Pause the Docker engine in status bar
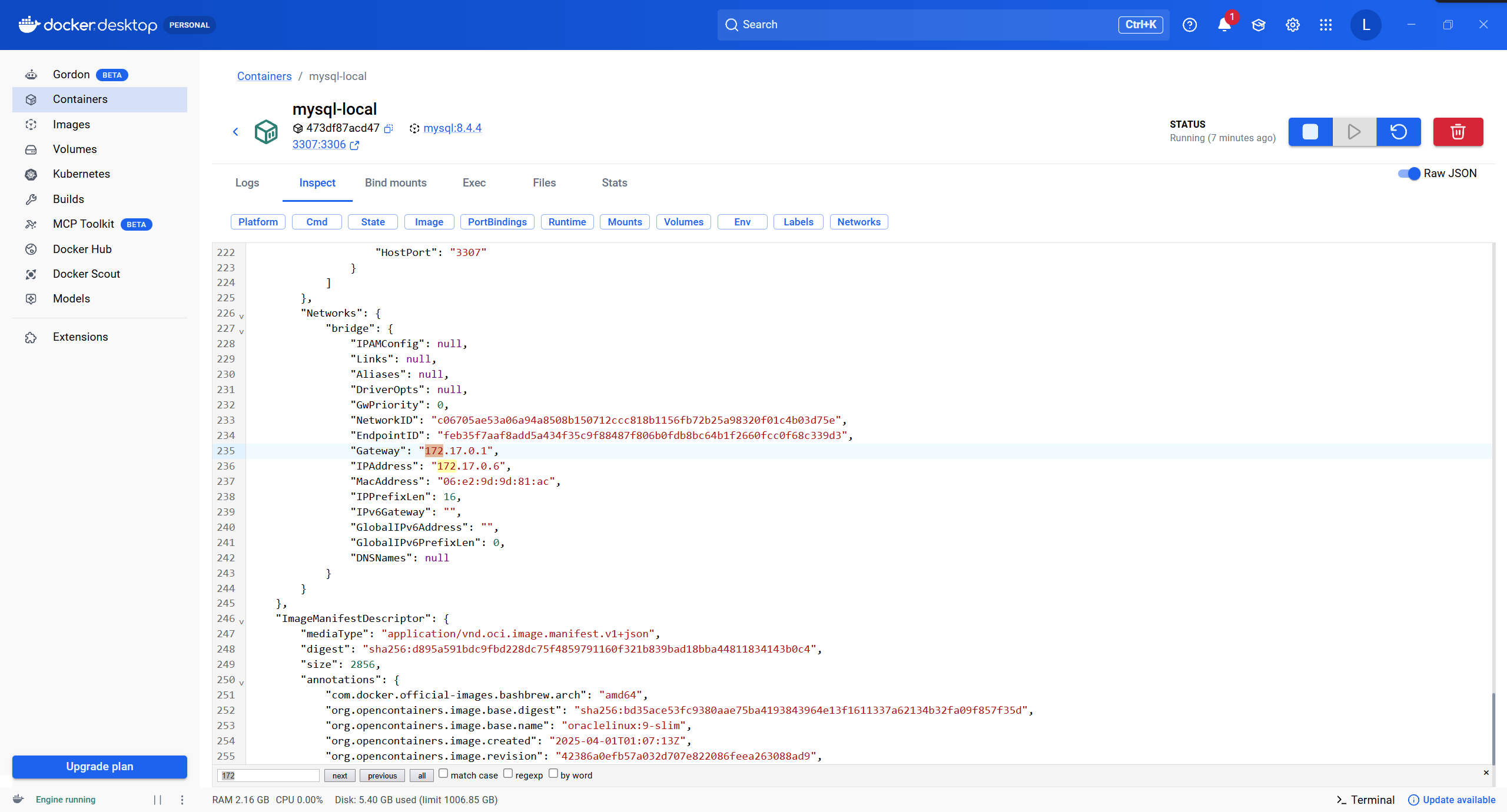 [157, 800]
